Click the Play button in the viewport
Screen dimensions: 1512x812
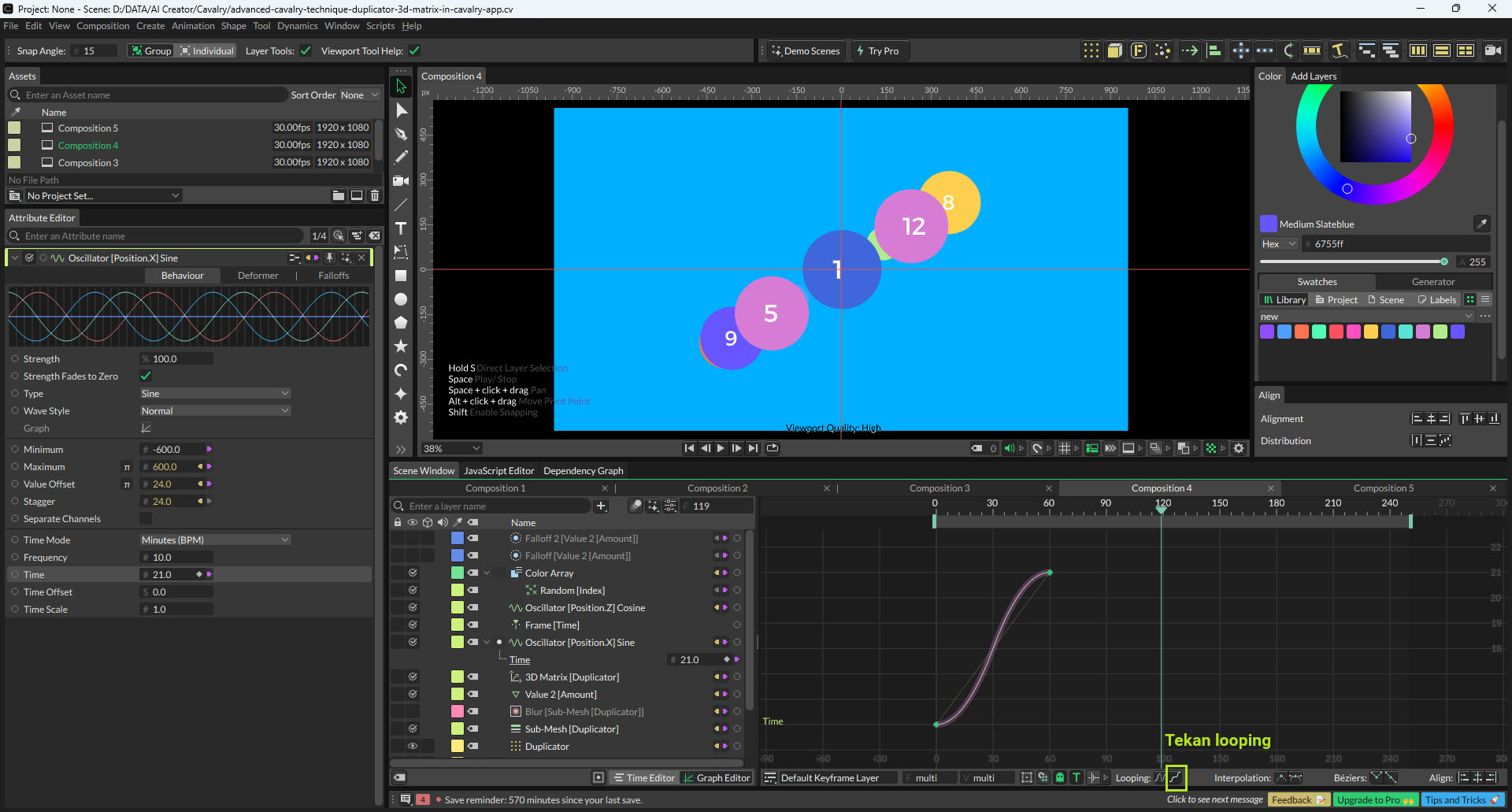point(721,448)
